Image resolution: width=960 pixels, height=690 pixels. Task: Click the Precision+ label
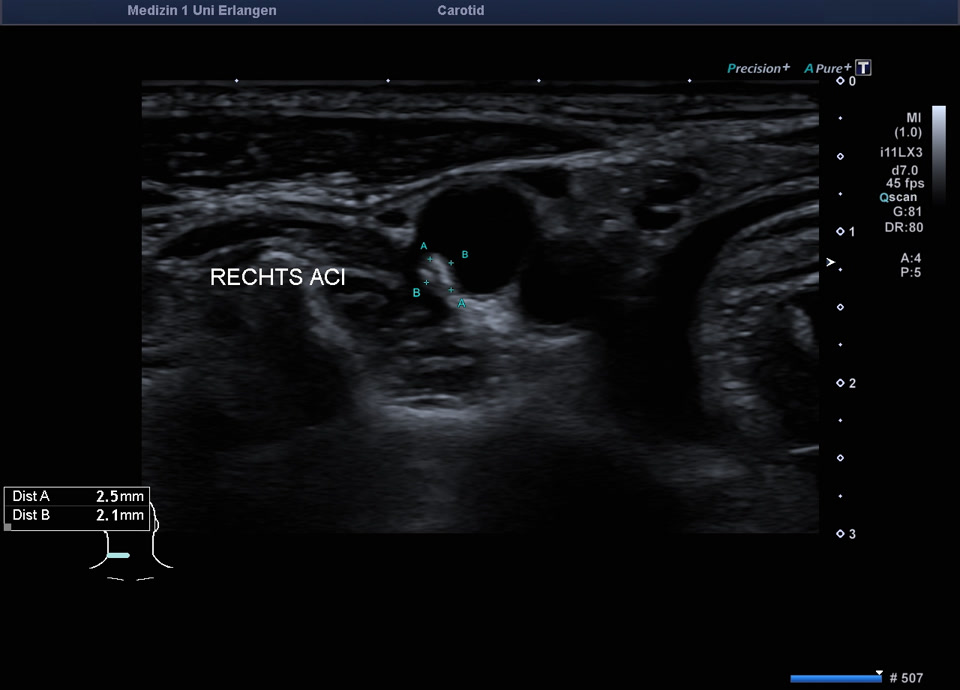[758, 68]
